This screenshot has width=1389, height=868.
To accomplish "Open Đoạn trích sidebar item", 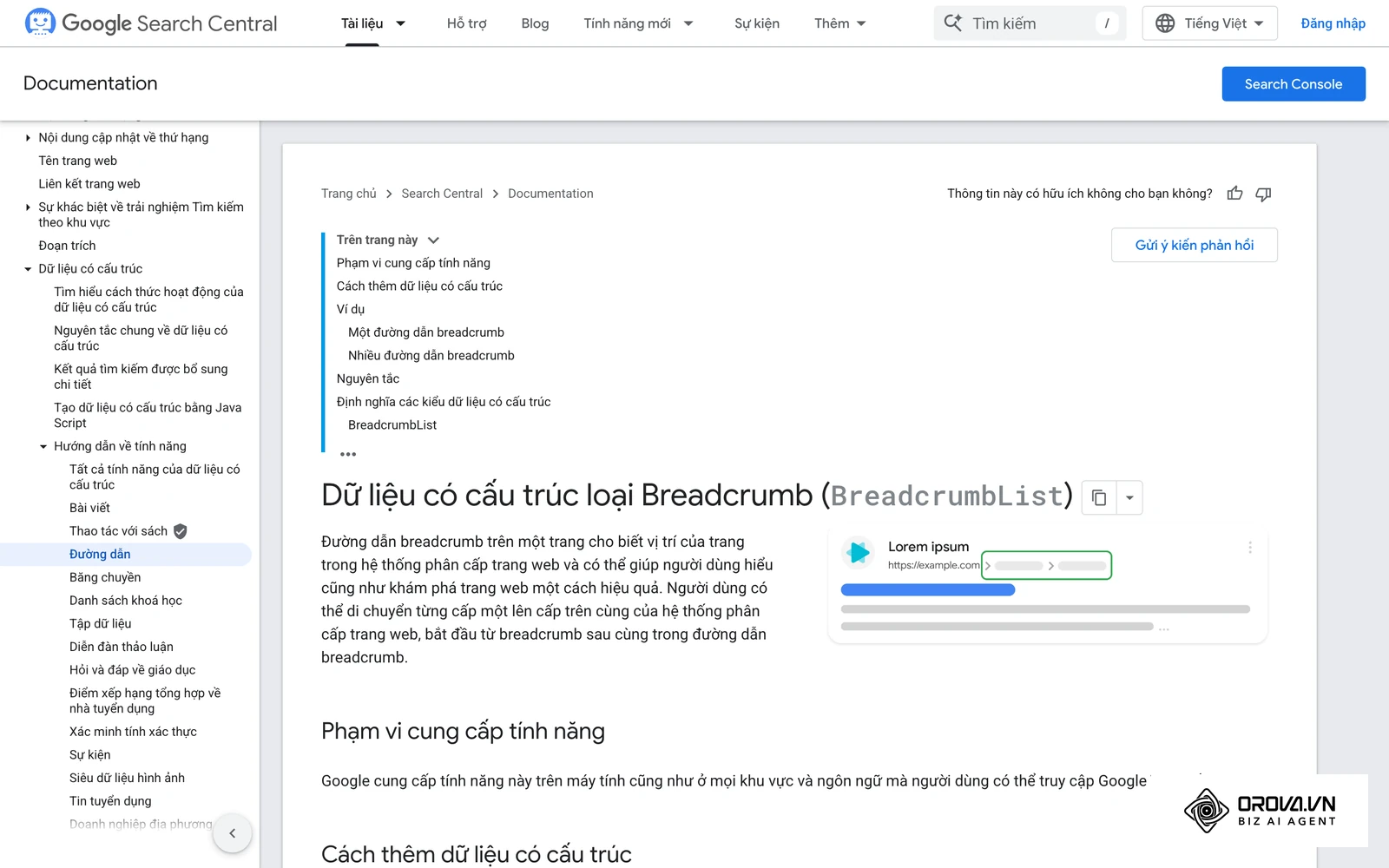I will coord(67,246).
